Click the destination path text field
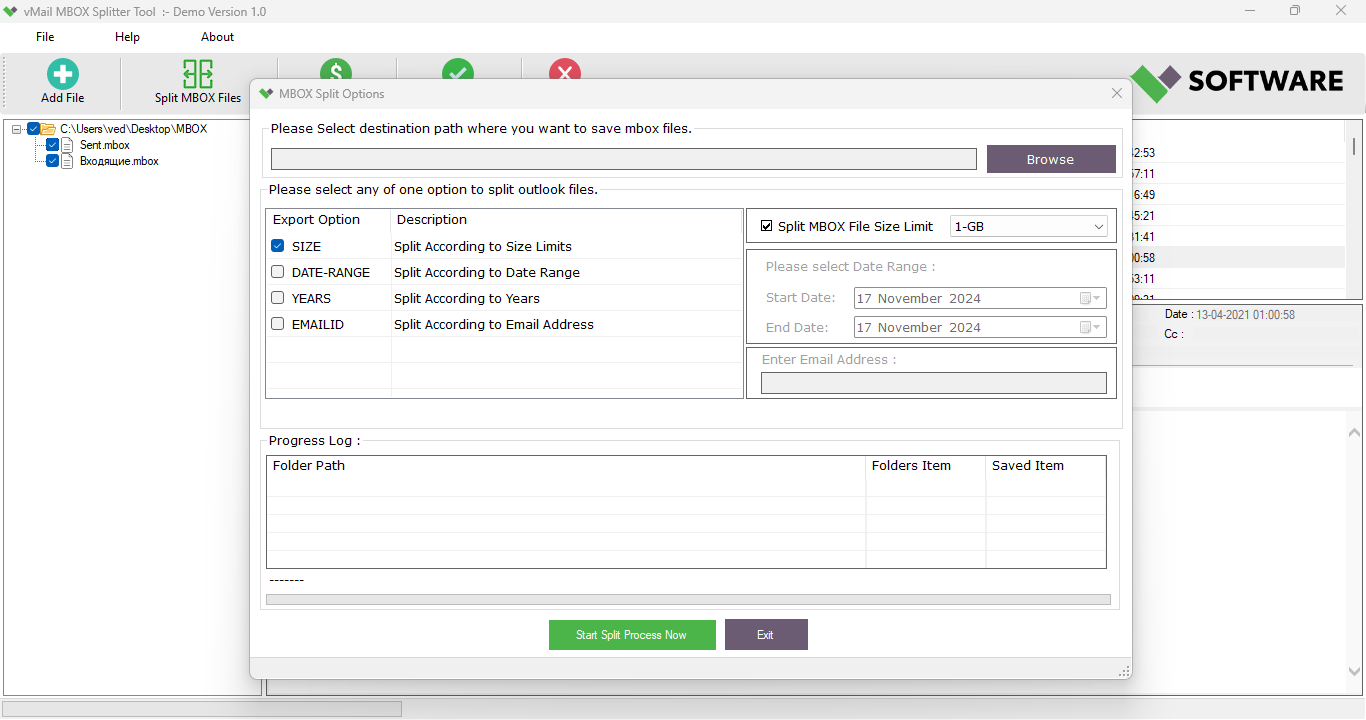 tap(624, 159)
